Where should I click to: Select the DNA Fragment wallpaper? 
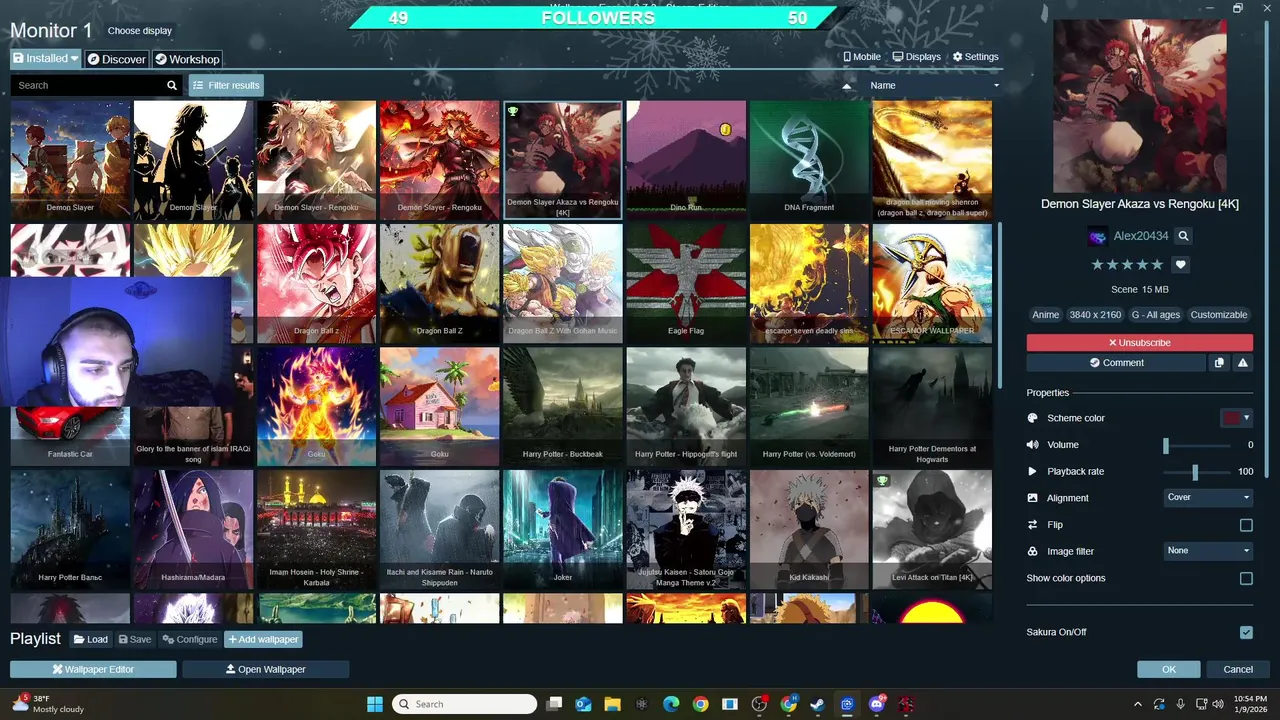click(x=809, y=160)
